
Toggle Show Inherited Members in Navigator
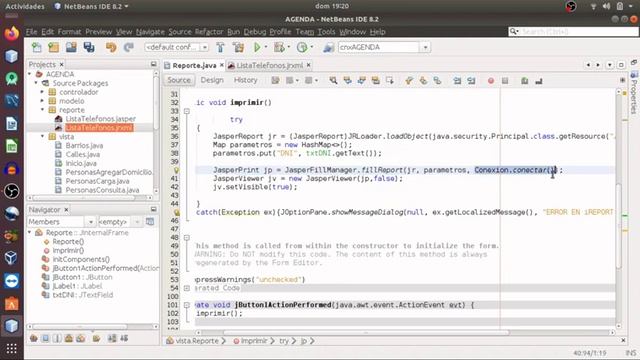coord(34,338)
